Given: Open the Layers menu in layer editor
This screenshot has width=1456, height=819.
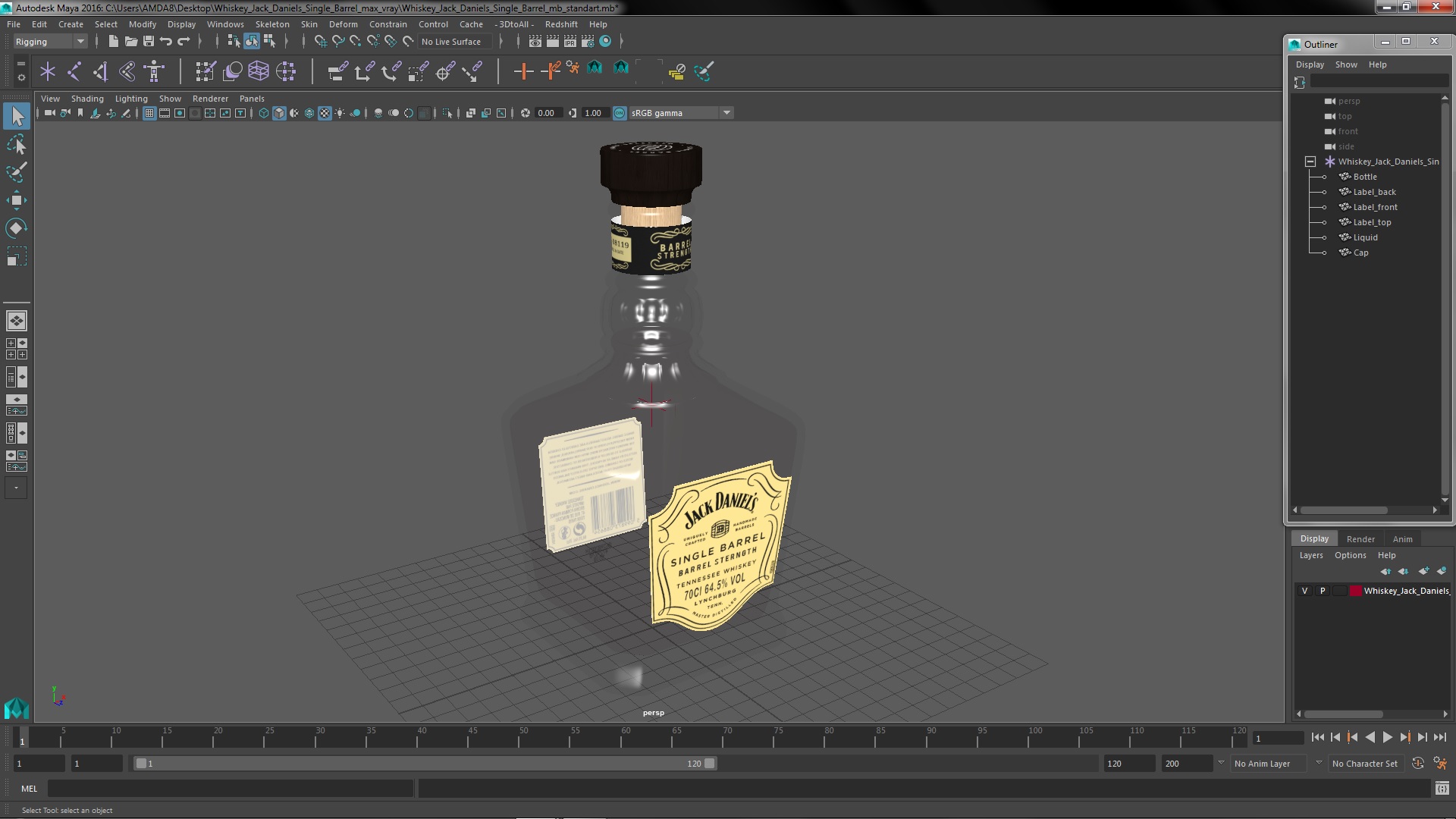Looking at the screenshot, I should pyautogui.click(x=1311, y=555).
